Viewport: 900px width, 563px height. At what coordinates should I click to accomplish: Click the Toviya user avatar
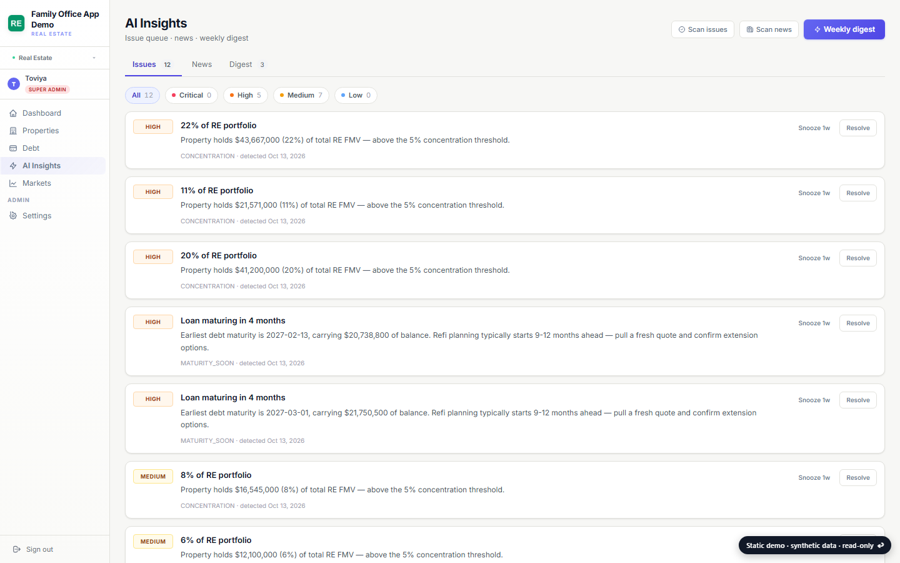14,84
